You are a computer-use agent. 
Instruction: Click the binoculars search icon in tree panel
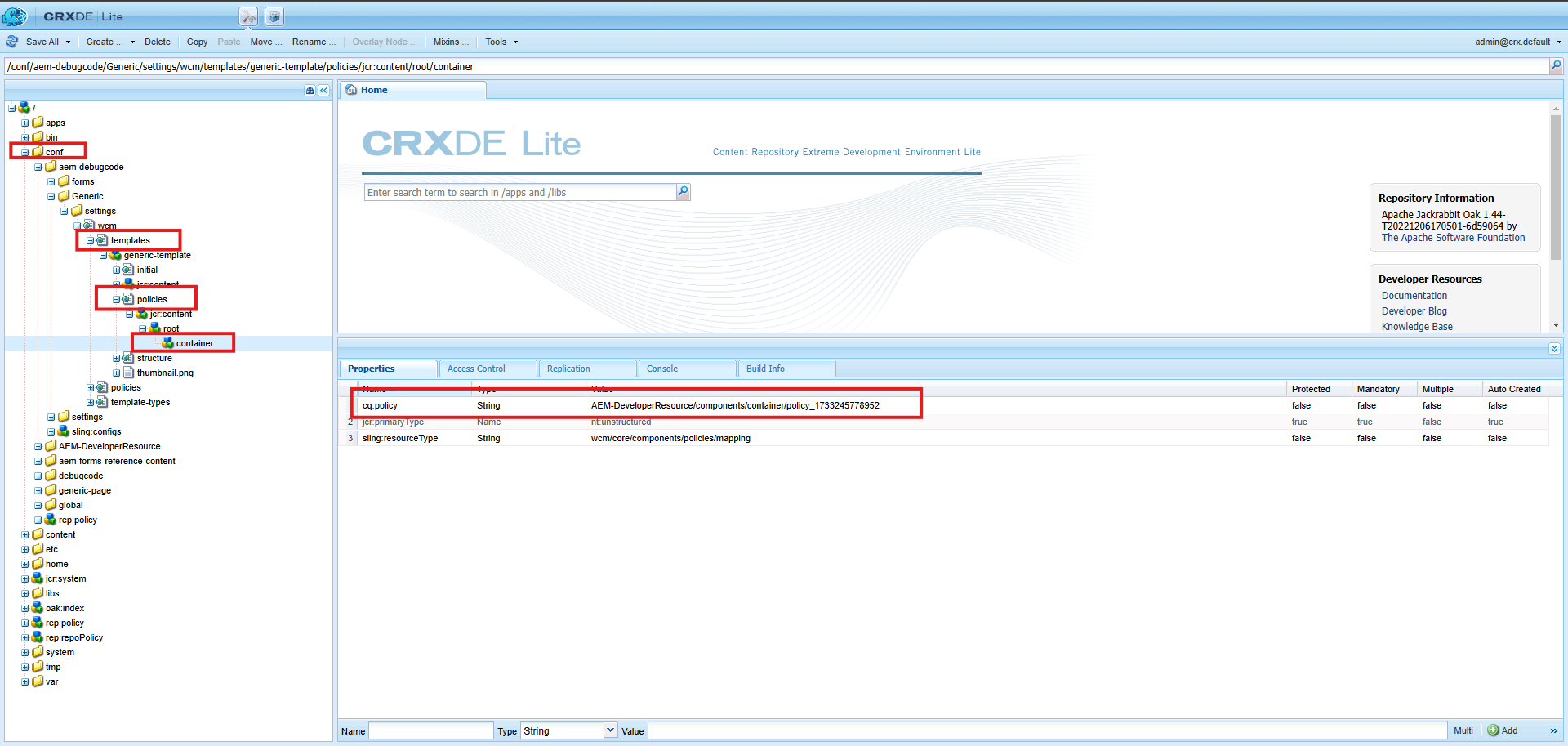tap(310, 91)
